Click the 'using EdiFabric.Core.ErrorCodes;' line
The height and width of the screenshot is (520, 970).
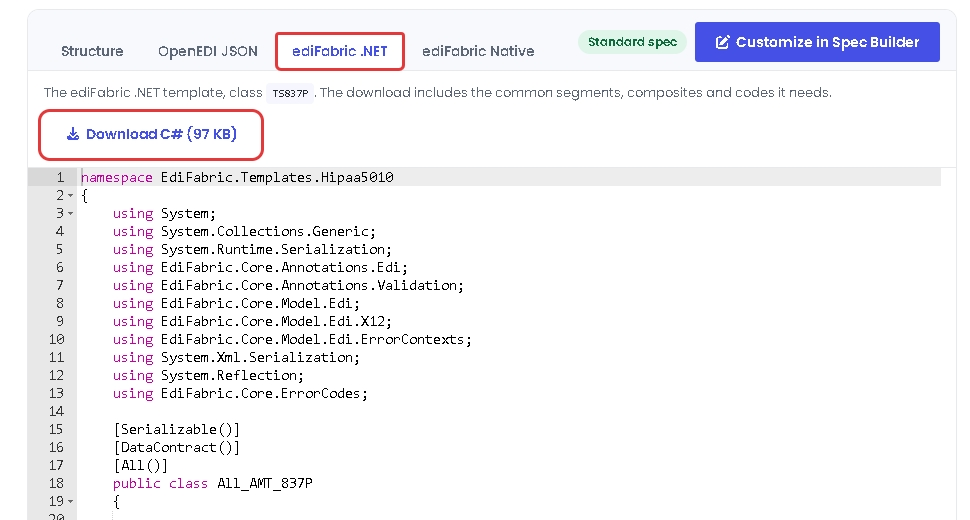[240, 393]
